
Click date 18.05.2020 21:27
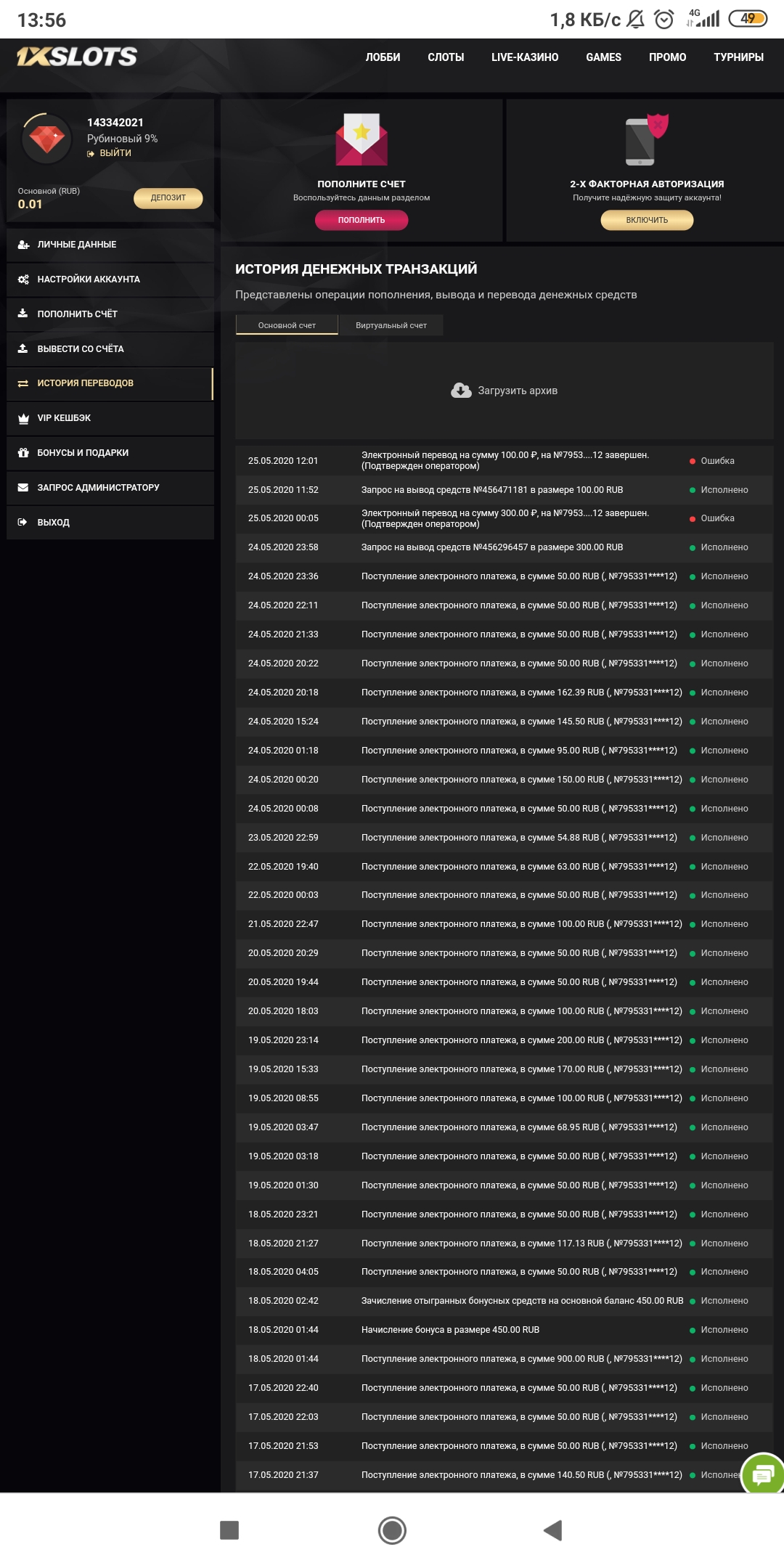[x=283, y=1244]
